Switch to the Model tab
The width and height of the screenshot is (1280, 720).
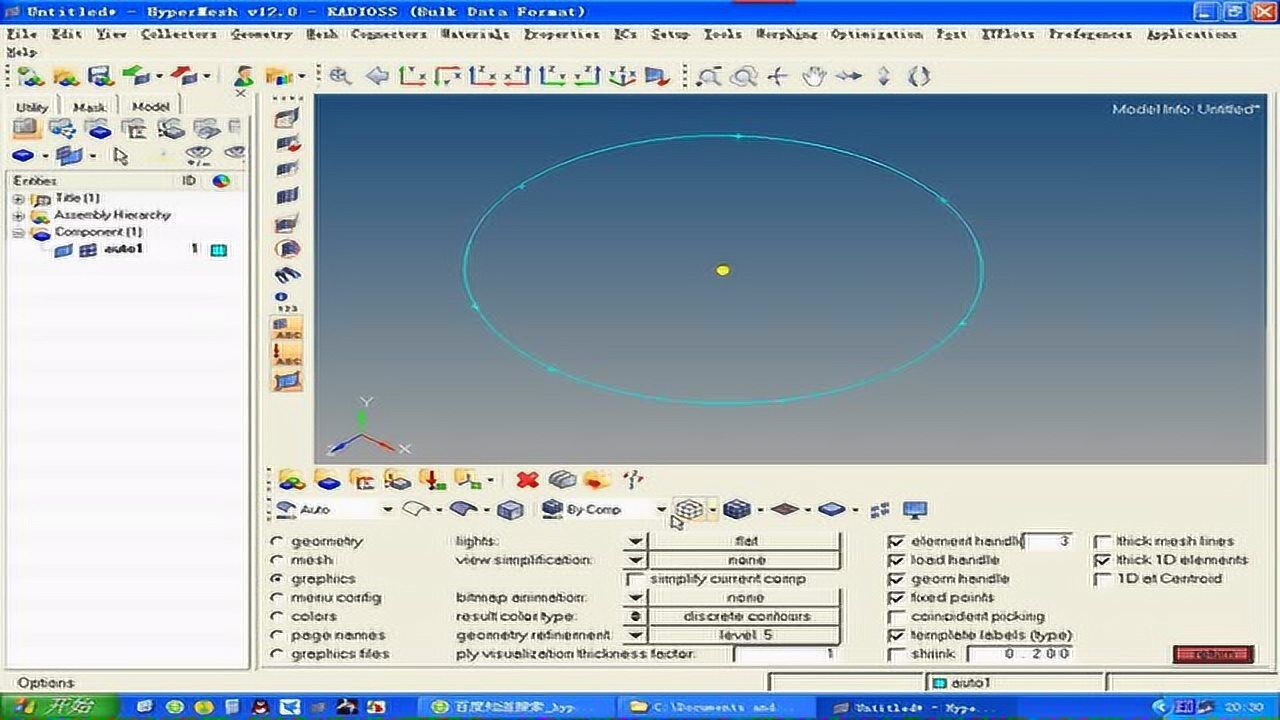point(150,107)
